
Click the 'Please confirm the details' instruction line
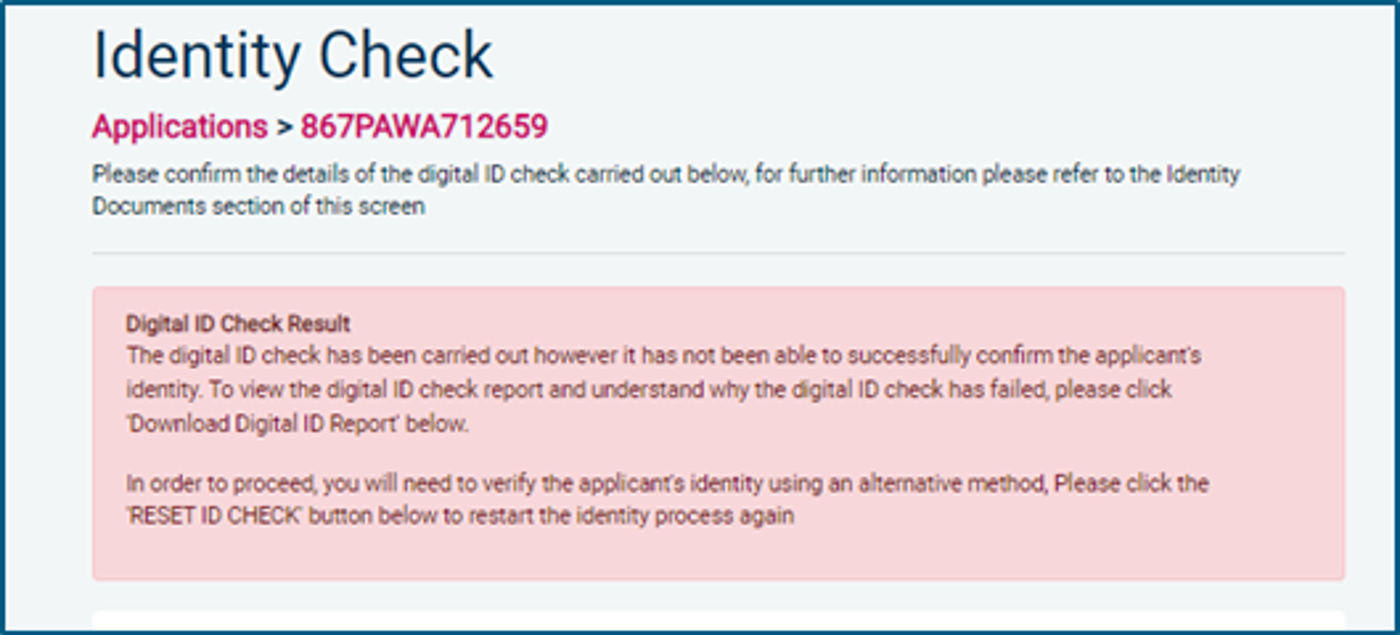click(x=666, y=174)
